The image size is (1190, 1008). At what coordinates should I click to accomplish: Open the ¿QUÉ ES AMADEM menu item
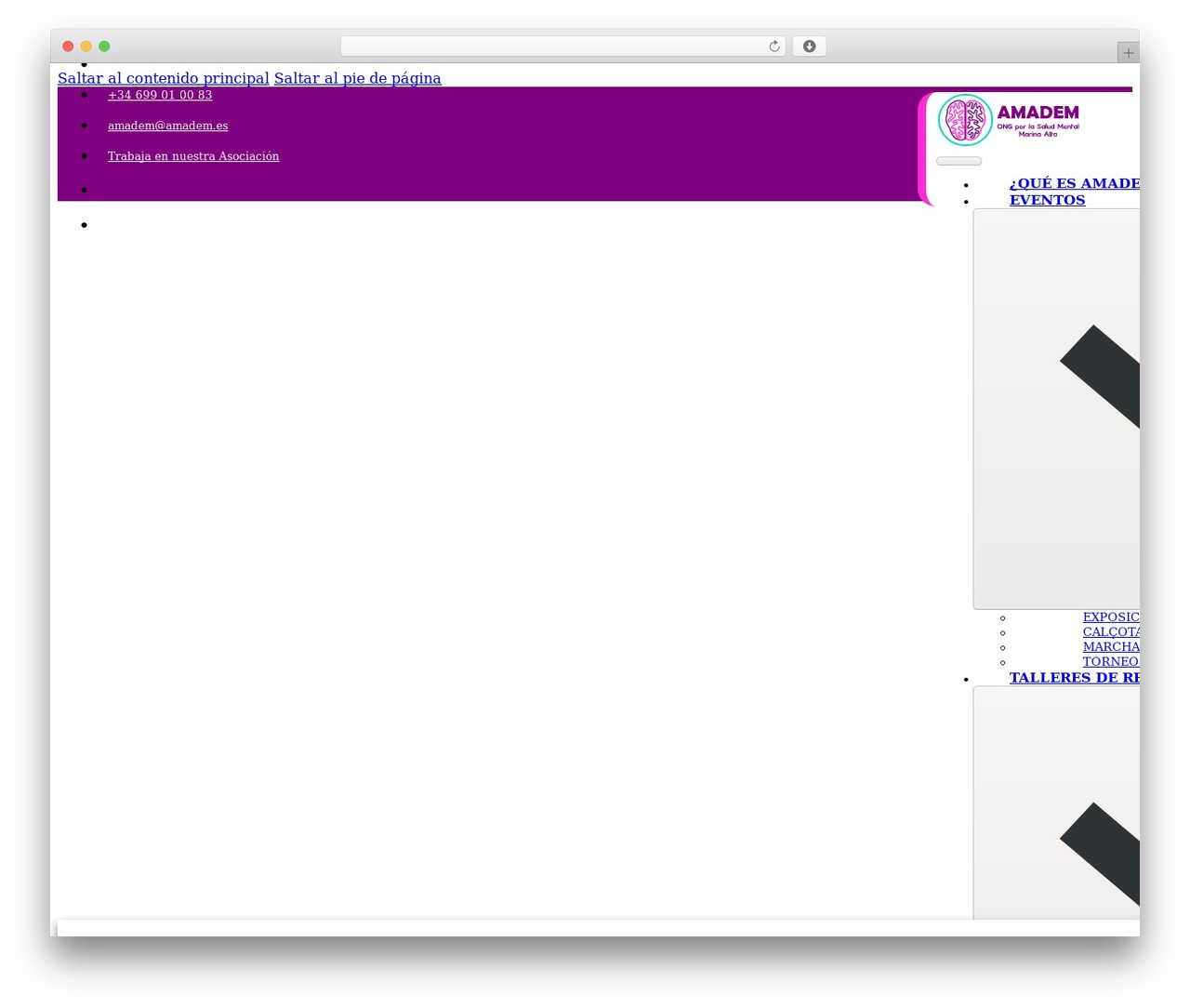coord(1074,183)
